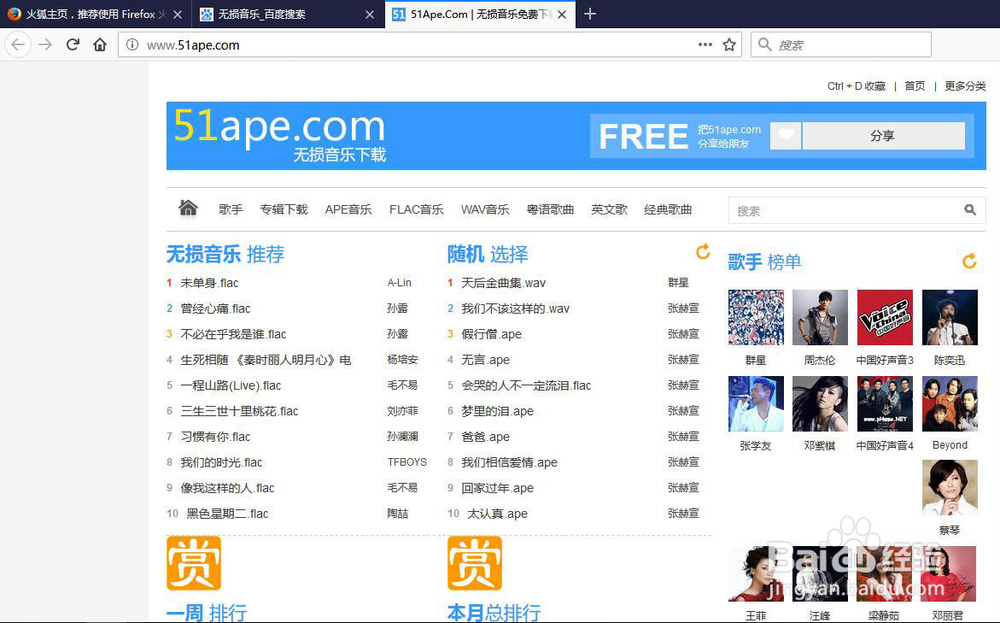Open the song 三生三世十里桃花.flac
1000x623 pixels.
click(239, 411)
